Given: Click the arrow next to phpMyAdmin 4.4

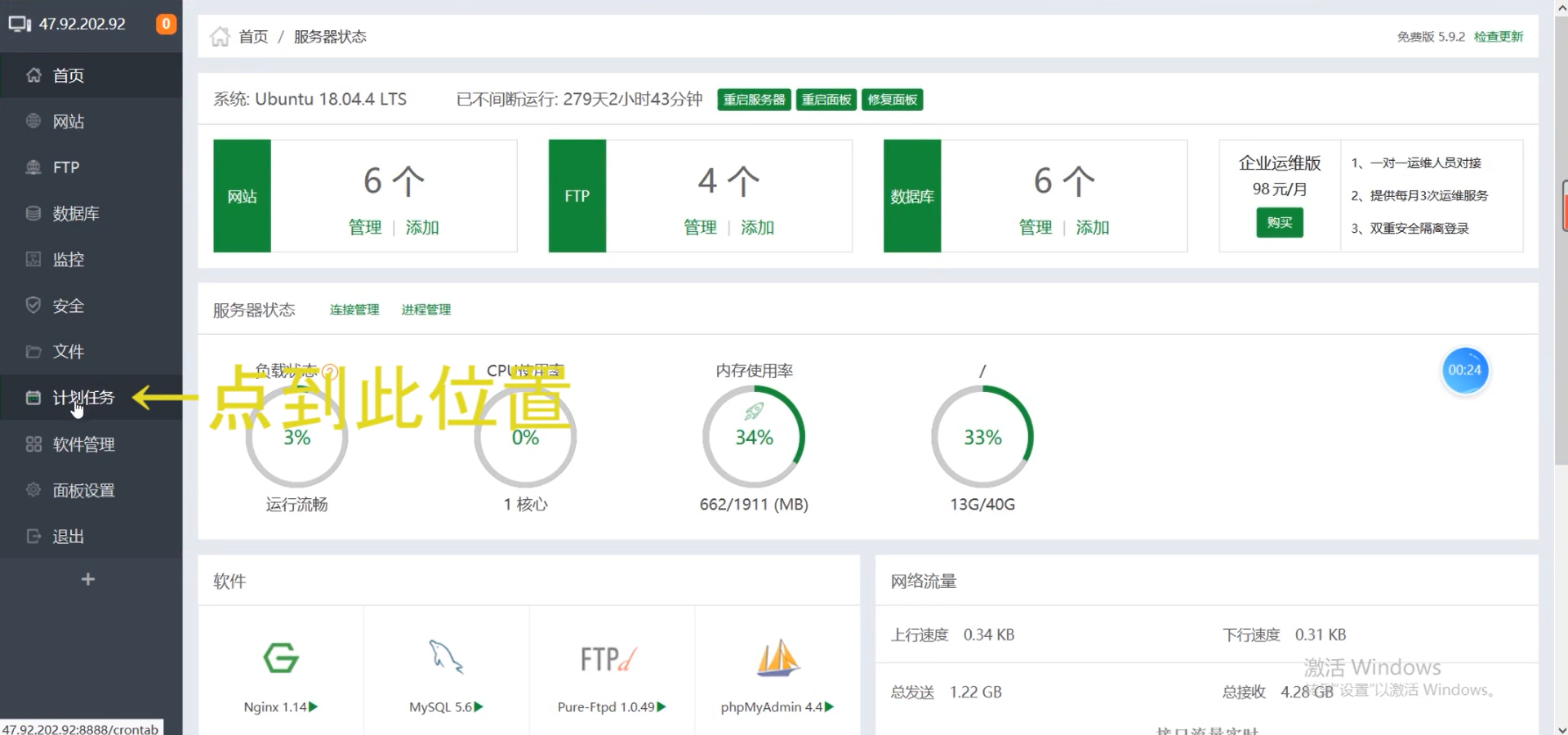Looking at the screenshot, I should pyautogui.click(x=830, y=706).
